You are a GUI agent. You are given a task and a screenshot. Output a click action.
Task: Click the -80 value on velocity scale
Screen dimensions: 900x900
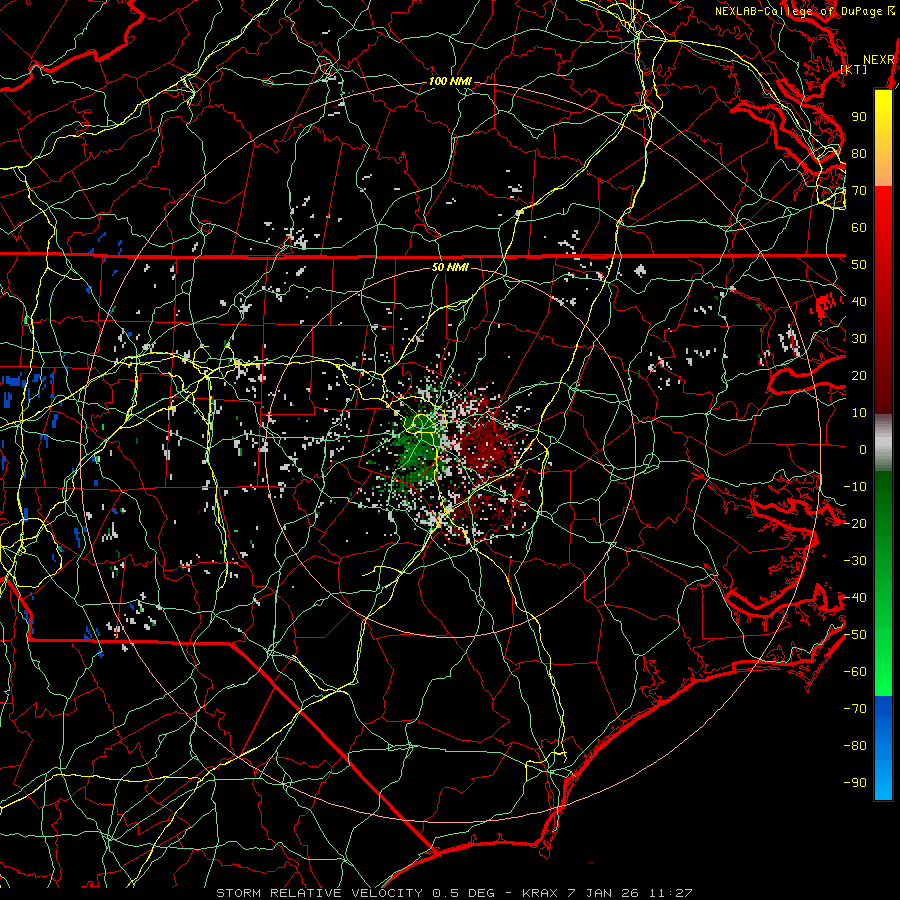click(x=855, y=746)
